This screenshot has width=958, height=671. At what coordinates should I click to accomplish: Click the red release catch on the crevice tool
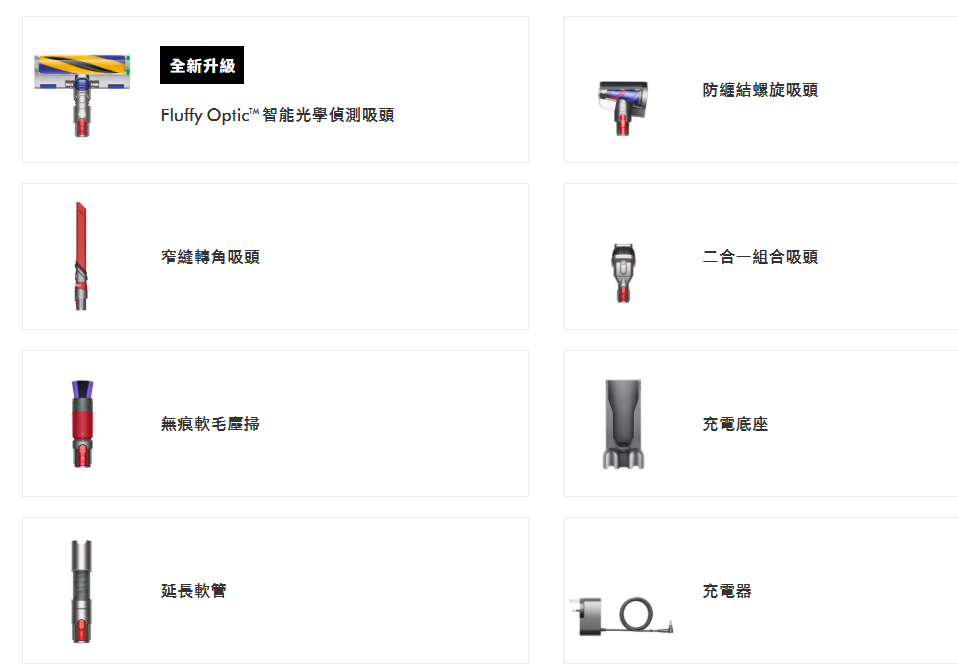coord(79,285)
